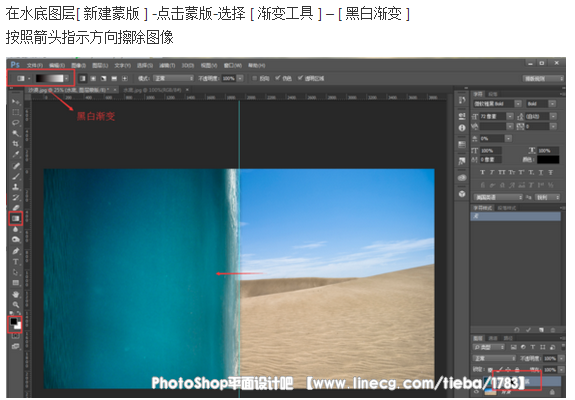Choose Radial Gradient style in options bar

tap(93, 78)
